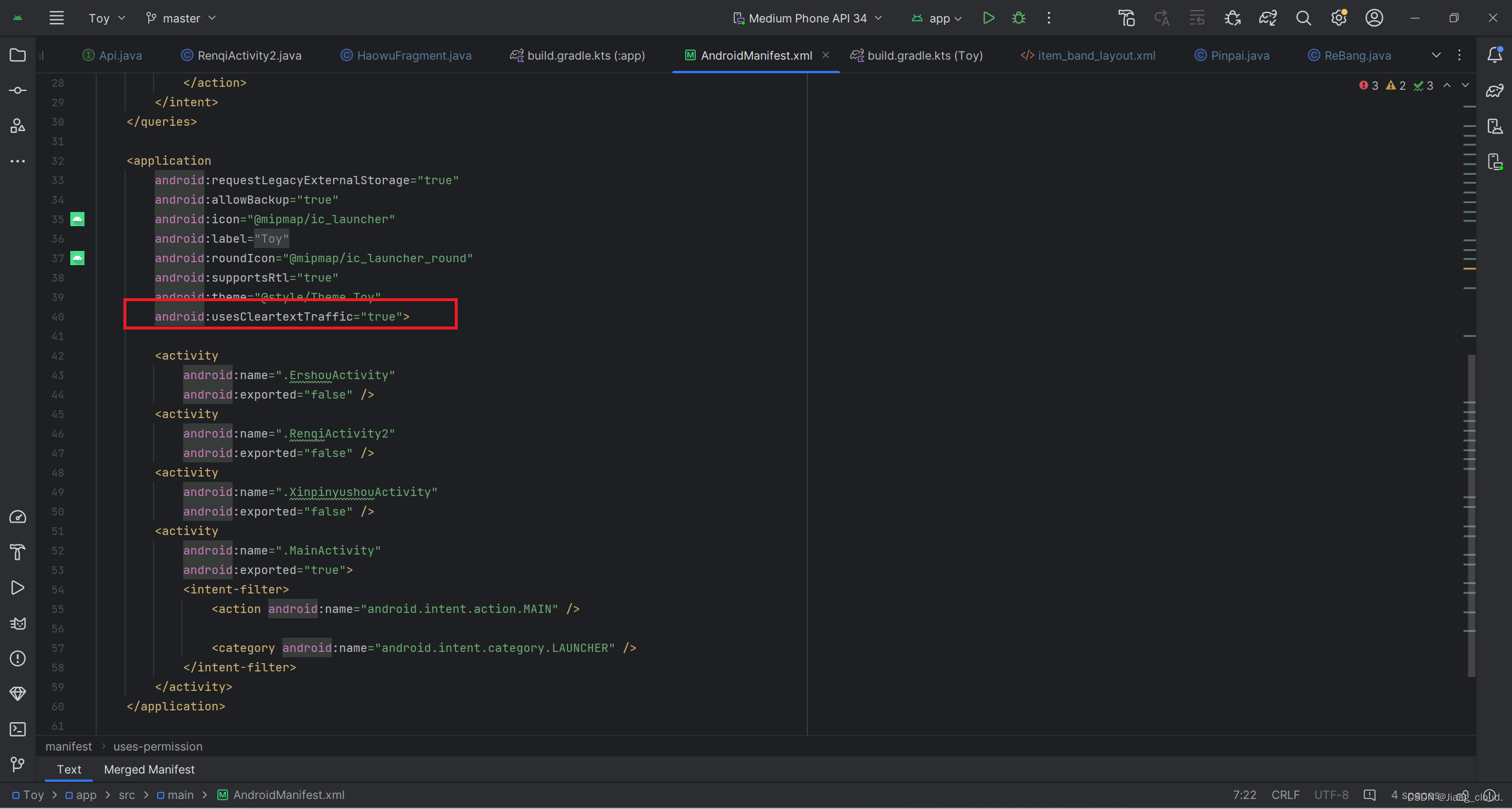Image resolution: width=1512 pixels, height=809 pixels.
Task: Run the app with the green play icon
Action: pyautogui.click(x=989, y=18)
